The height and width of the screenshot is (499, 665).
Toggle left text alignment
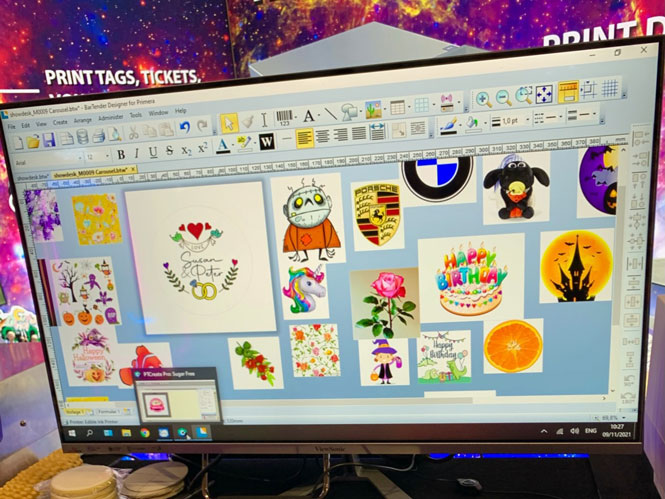(305, 138)
